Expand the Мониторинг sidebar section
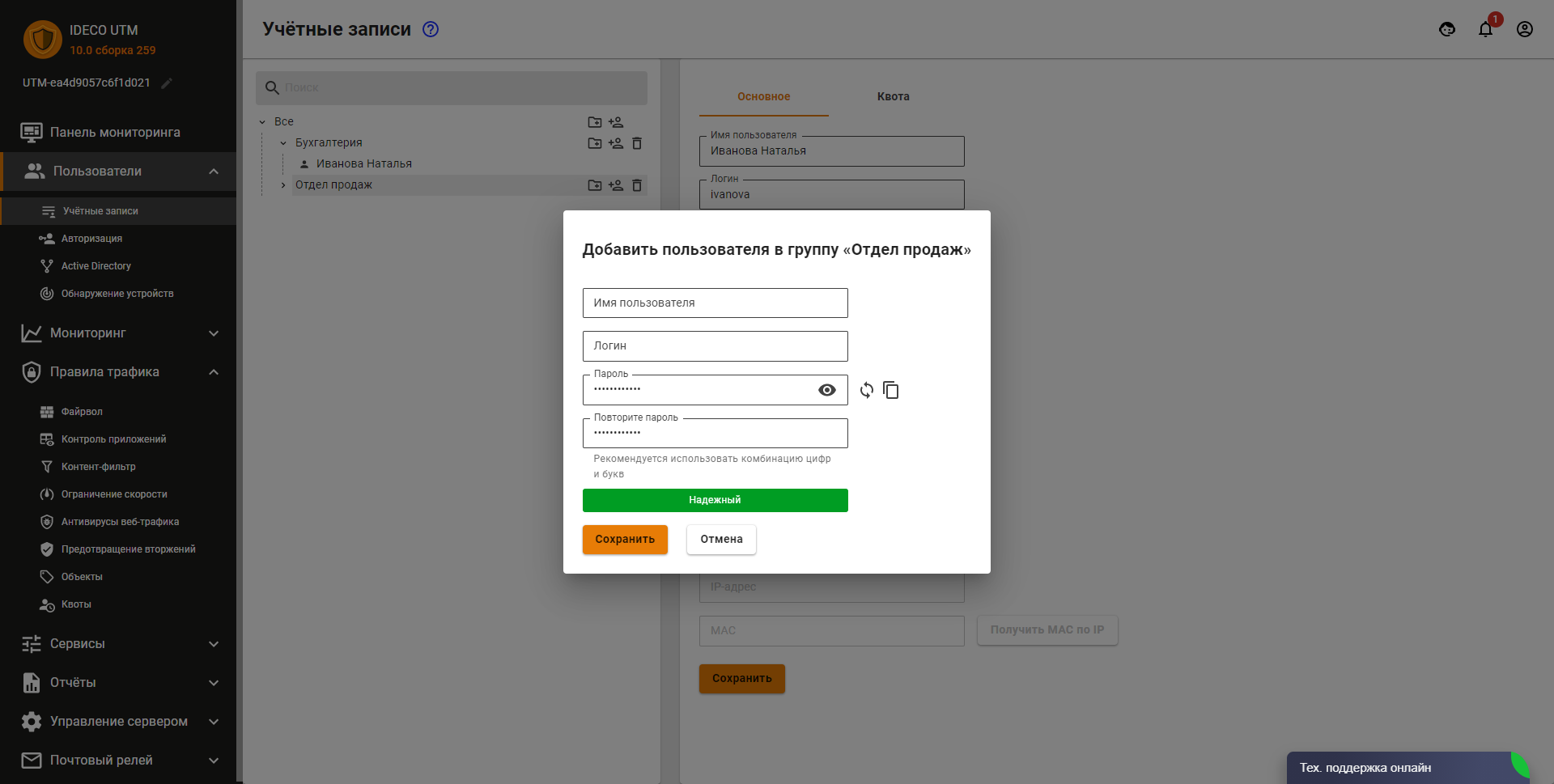1554x784 pixels. [x=118, y=333]
